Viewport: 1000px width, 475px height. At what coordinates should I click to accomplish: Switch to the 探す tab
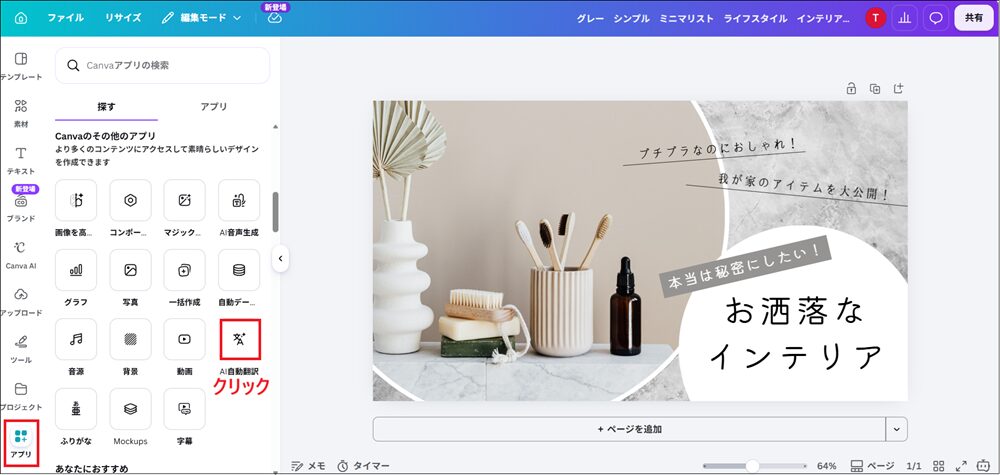pos(107,106)
